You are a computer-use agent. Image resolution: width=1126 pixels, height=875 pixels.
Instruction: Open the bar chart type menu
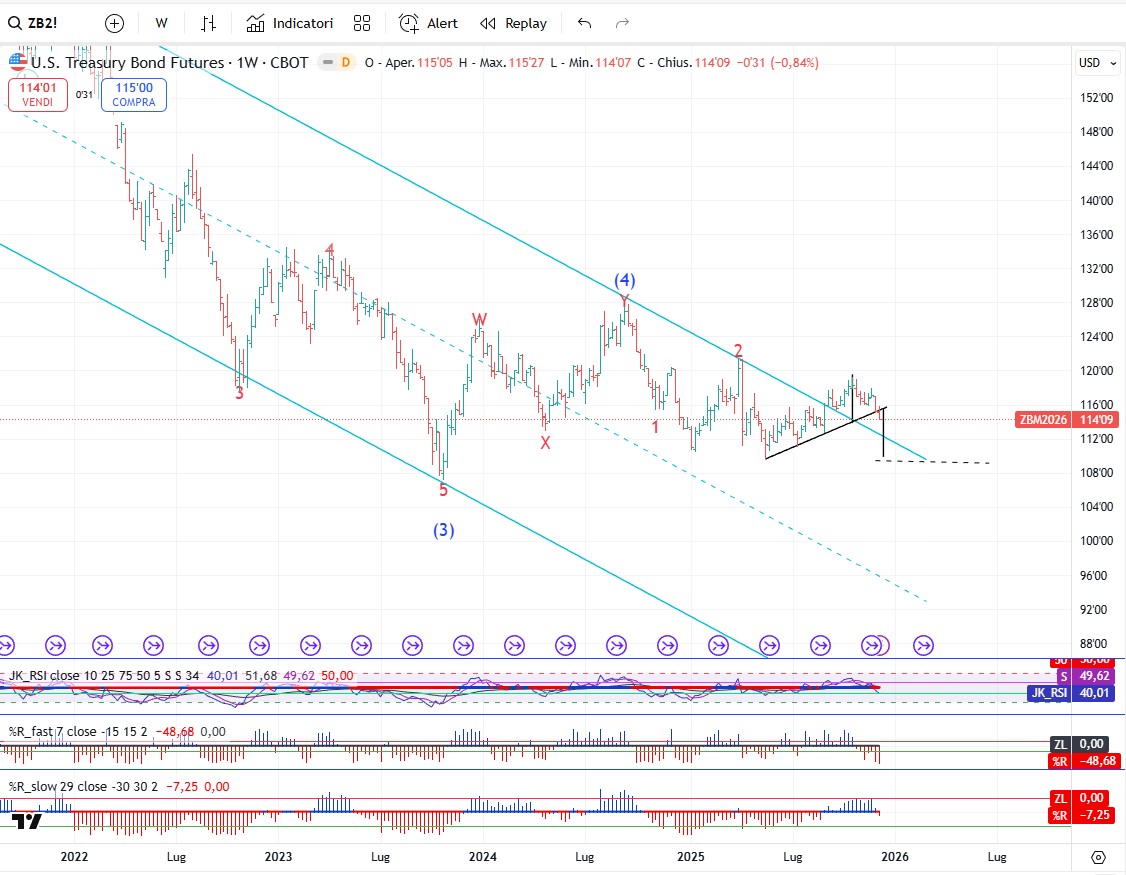pyautogui.click(x=208, y=24)
